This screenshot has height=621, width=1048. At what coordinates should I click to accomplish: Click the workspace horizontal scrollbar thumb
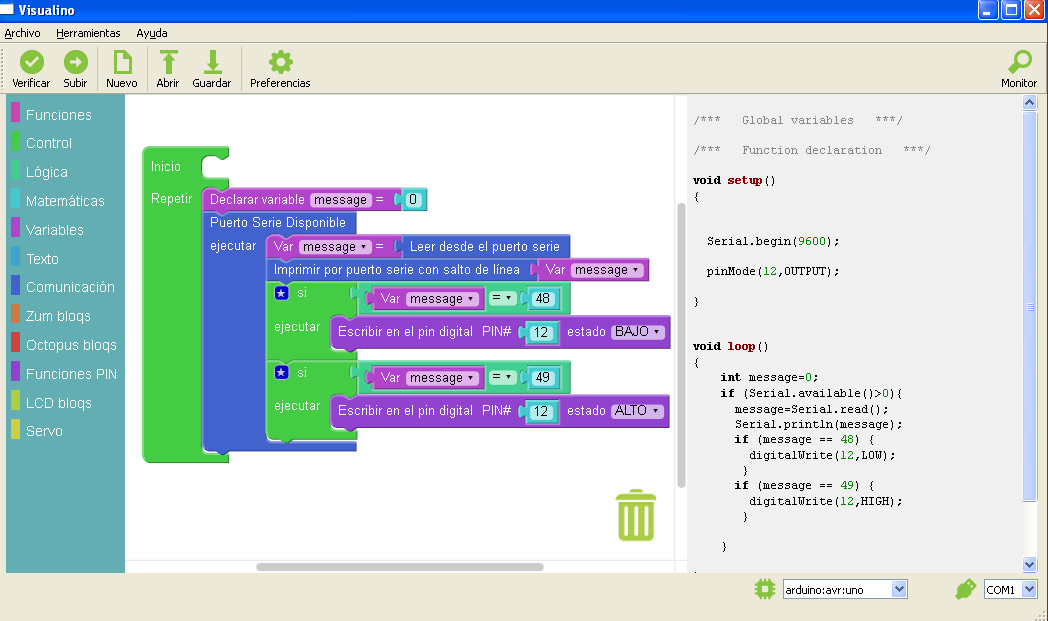coord(400,567)
